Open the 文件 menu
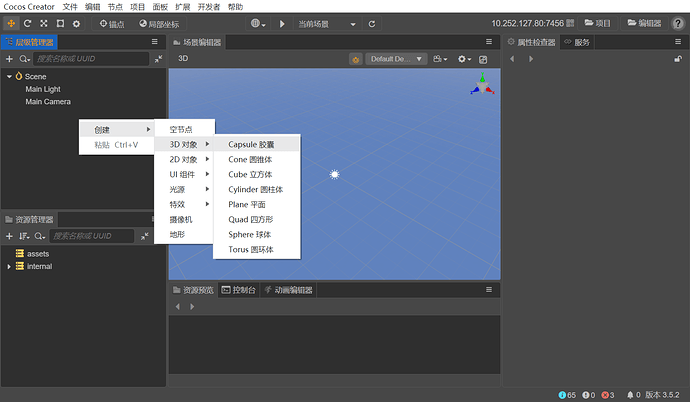 click(x=70, y=7)
